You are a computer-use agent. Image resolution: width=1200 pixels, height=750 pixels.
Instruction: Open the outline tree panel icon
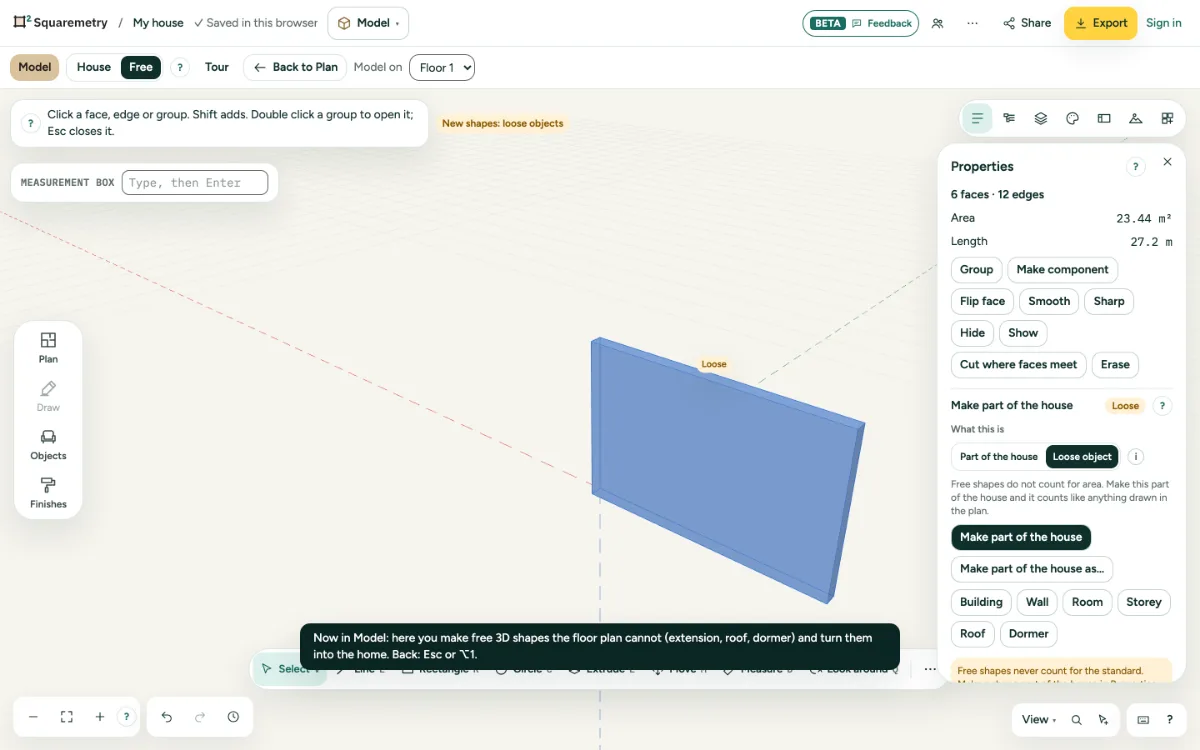pos(1009,118)
